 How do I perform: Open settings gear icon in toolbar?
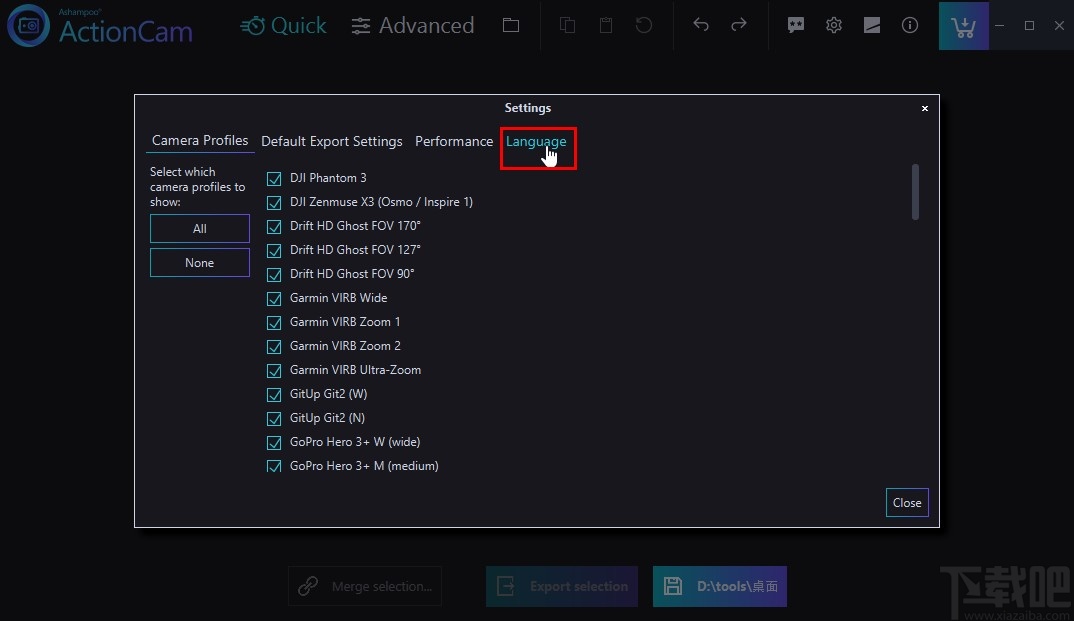click(834, 25)
